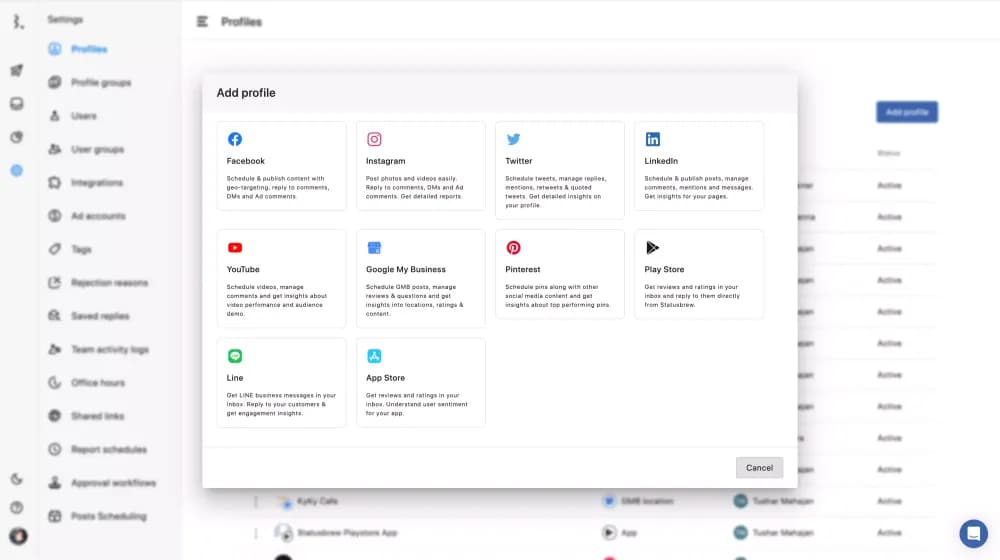The image size is (1000, 560).
Task: Click the Line card title text
Action: click(x=235, y=378)
